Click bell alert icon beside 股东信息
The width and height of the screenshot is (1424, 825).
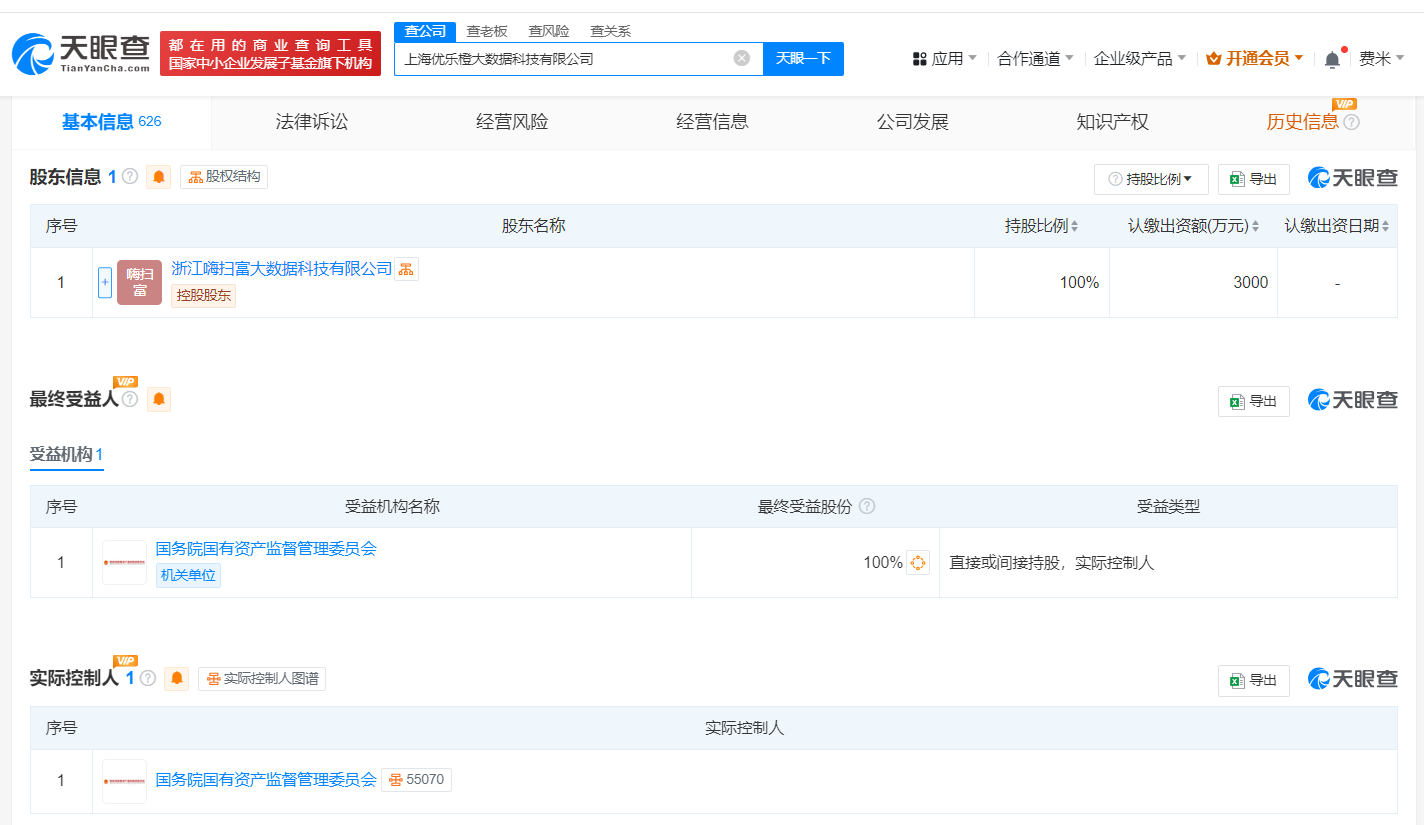pyautogui.click(x=159, y=177)
